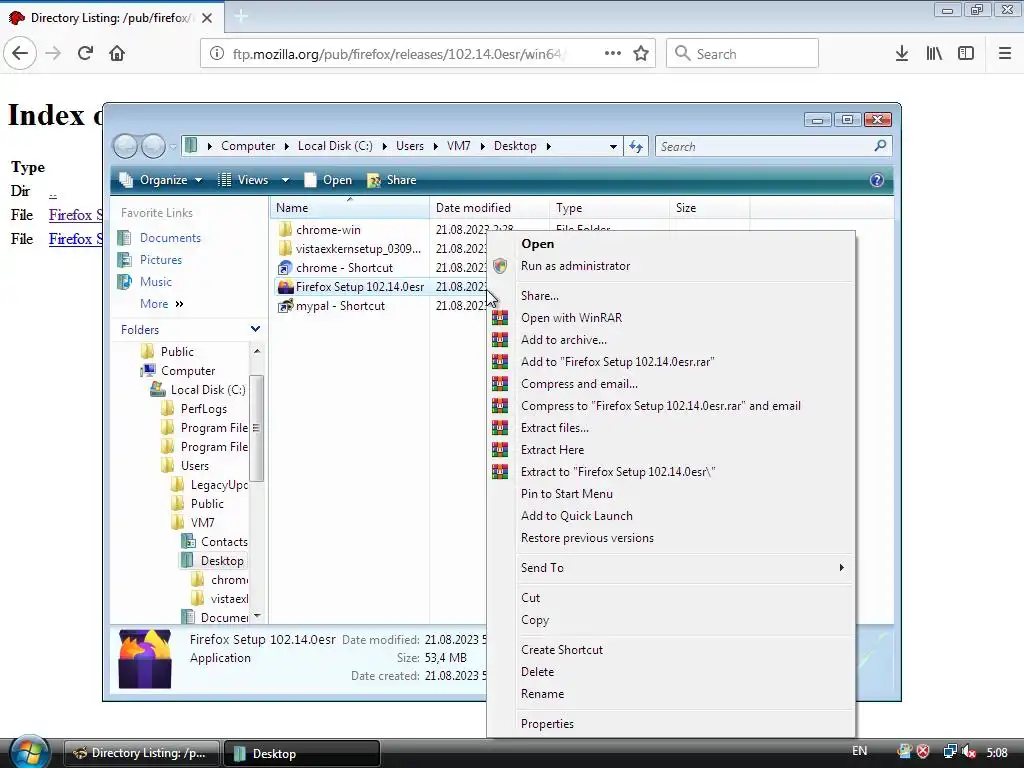Expand the breadcrumb arrow after Users
The image size is (1024, 768).
436,146
